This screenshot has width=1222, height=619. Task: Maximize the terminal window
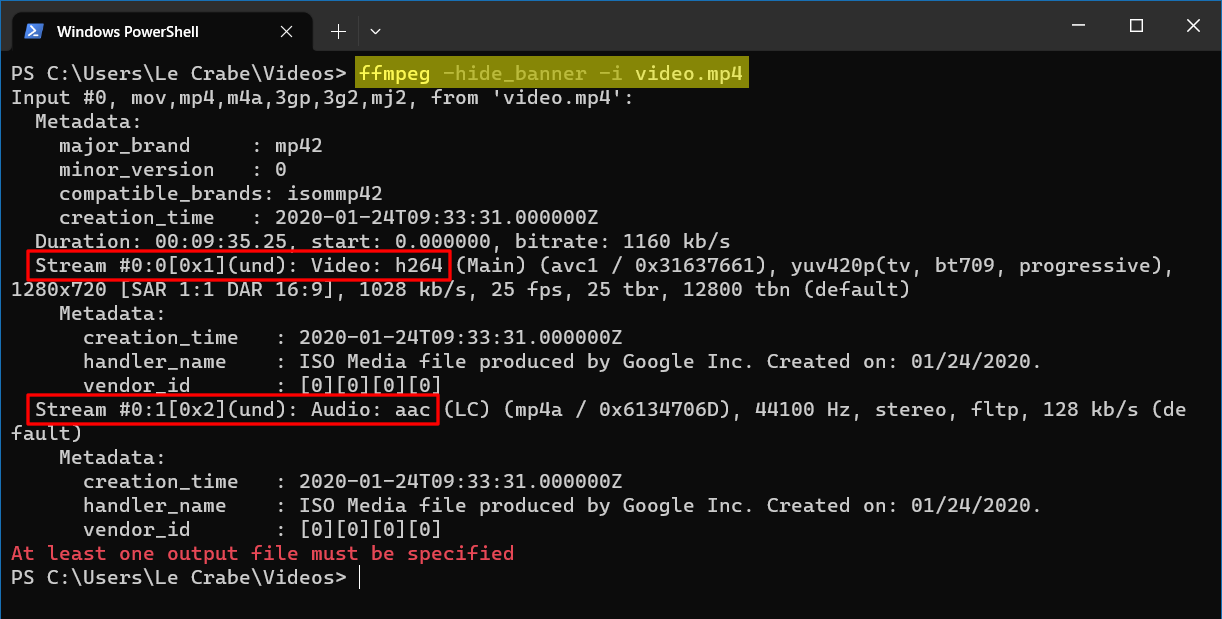1136,26
